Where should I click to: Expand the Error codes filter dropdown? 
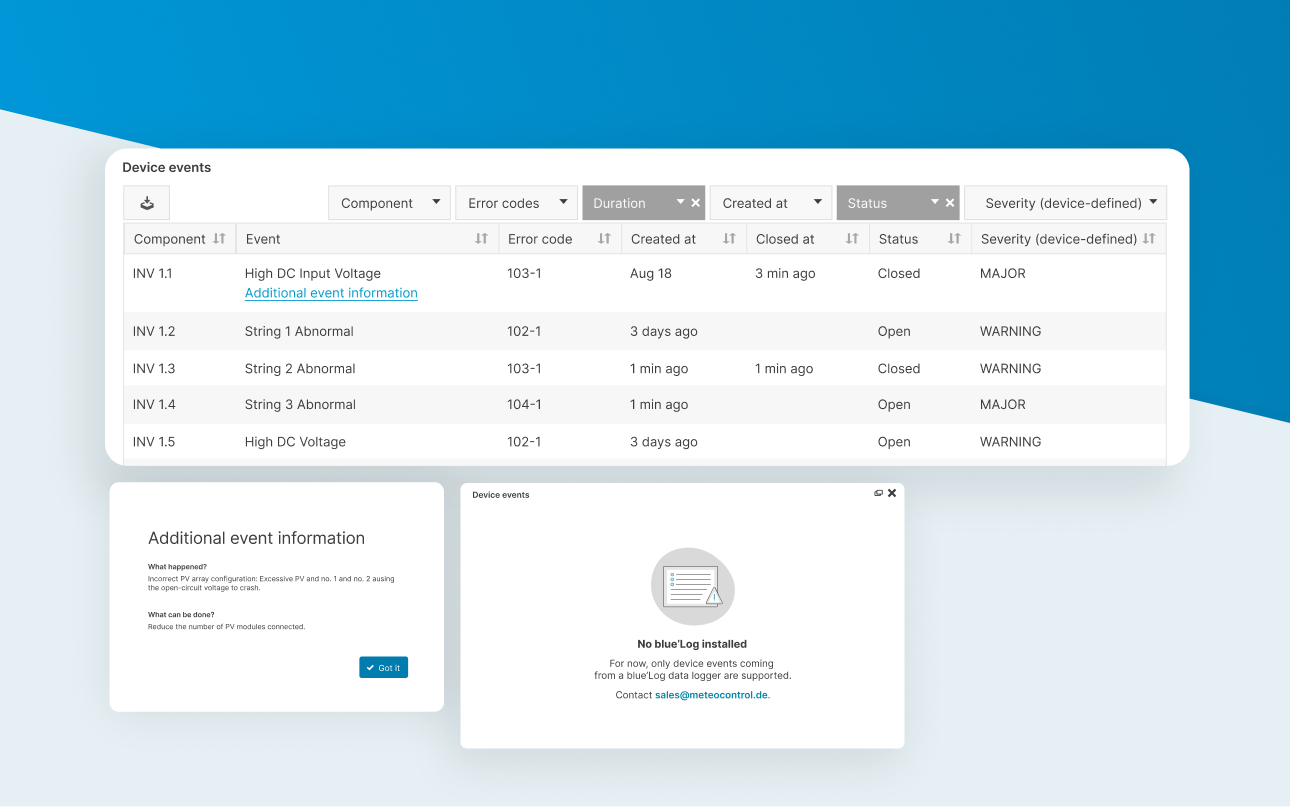click(516, 203)
